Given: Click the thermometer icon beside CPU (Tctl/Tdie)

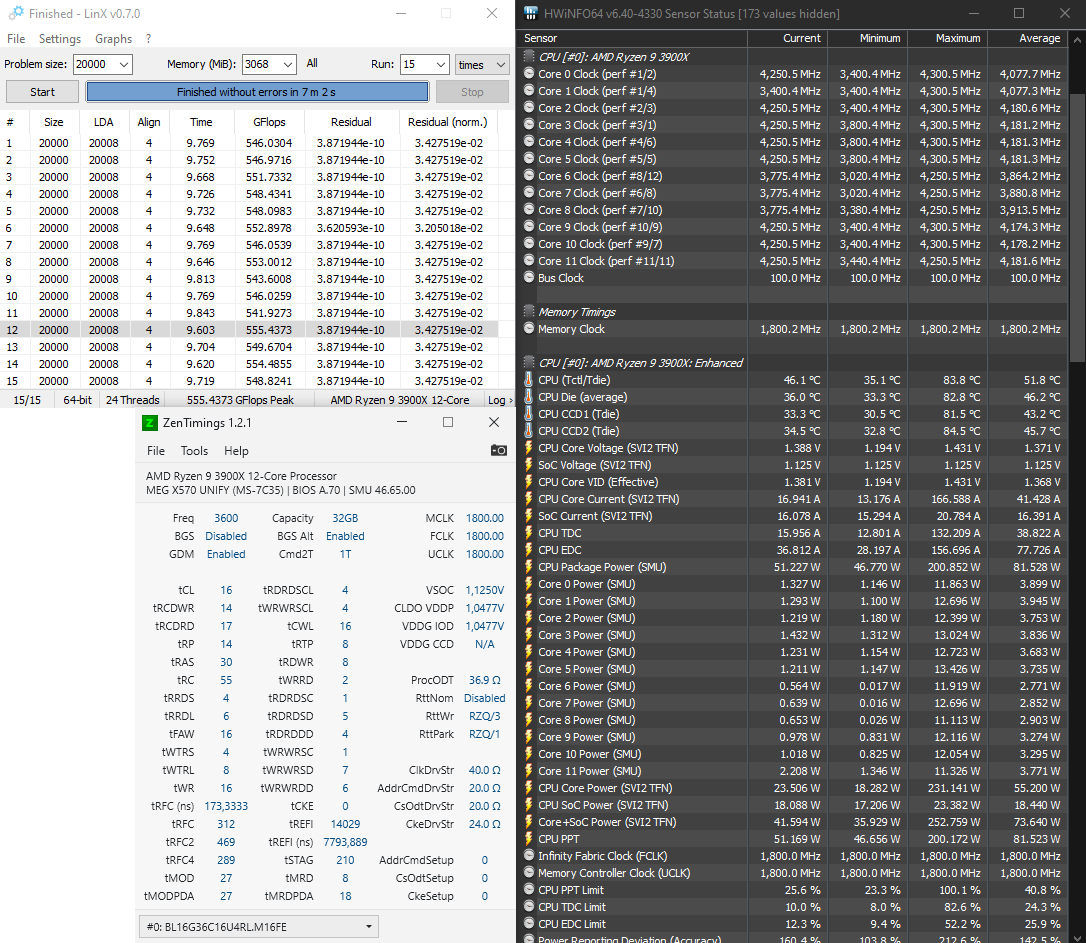Looking at the screenshot, I should (x=528, y=379).
